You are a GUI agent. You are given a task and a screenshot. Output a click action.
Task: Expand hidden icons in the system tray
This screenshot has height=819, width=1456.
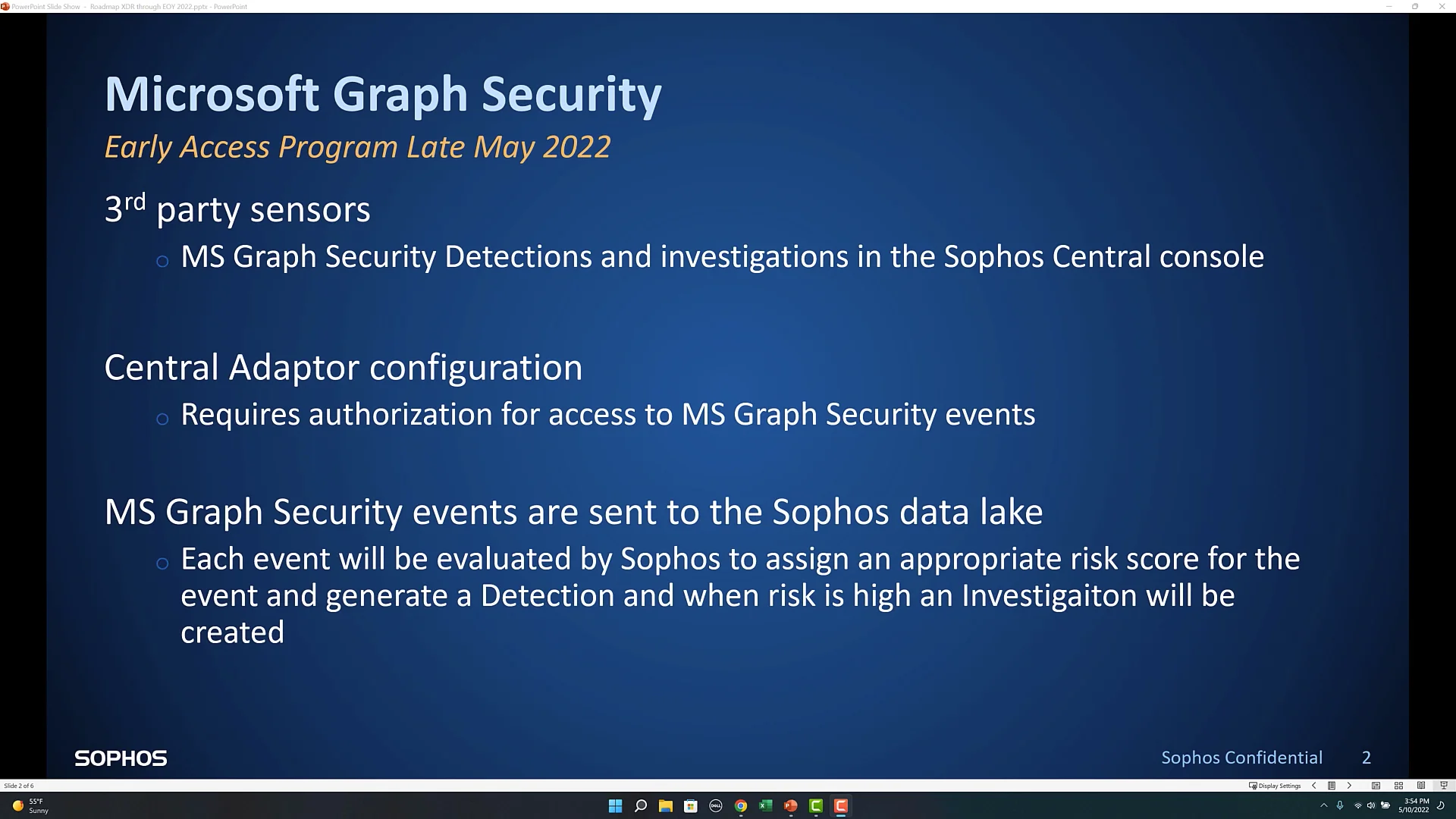(x=1324, y=805)
